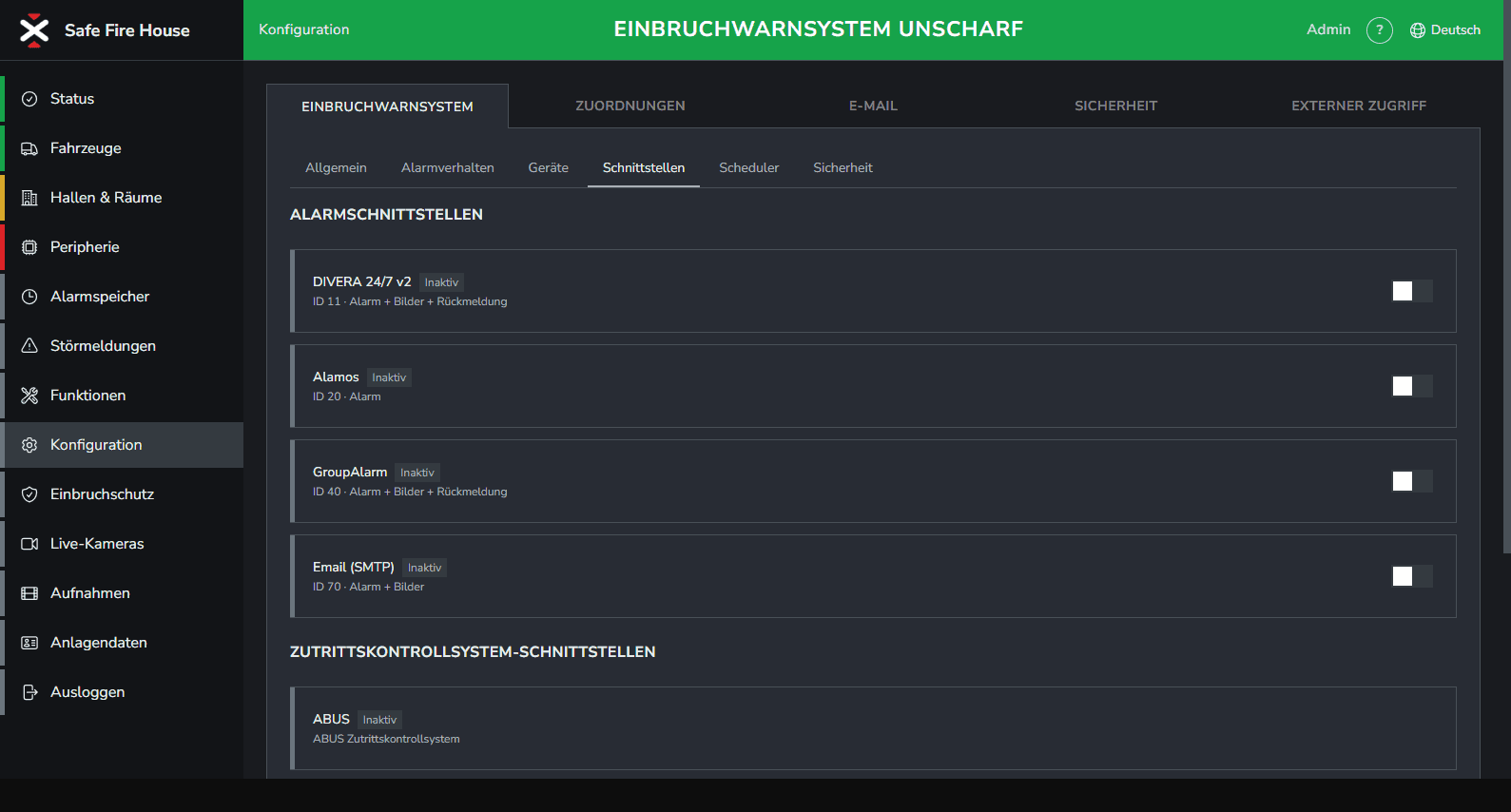Click the Safe Fire House logo icon
The image size is (1511, 812).
[x=34, y=30]
